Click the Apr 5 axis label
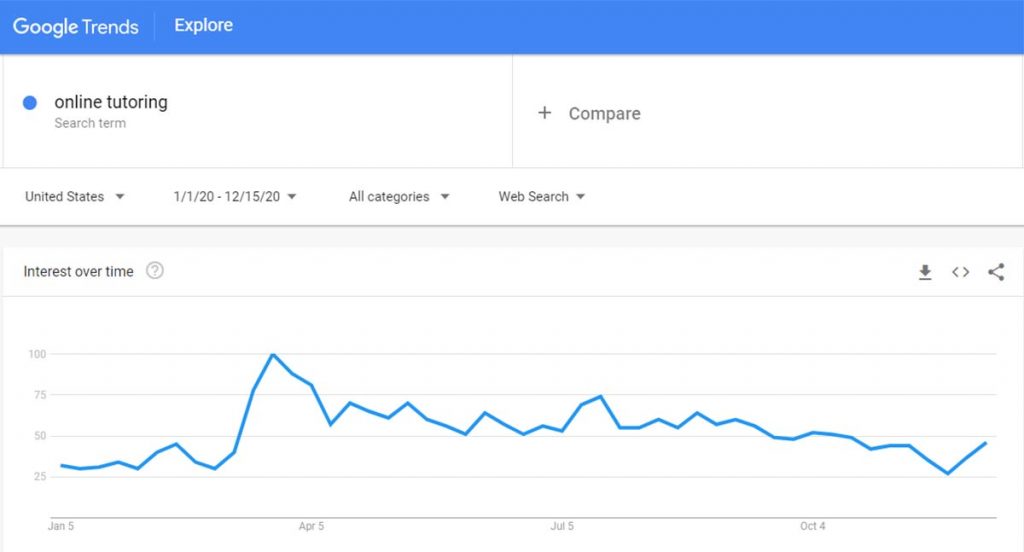Image resolution: width=1024 pixels, height=552 pixels. pos(312,526)
